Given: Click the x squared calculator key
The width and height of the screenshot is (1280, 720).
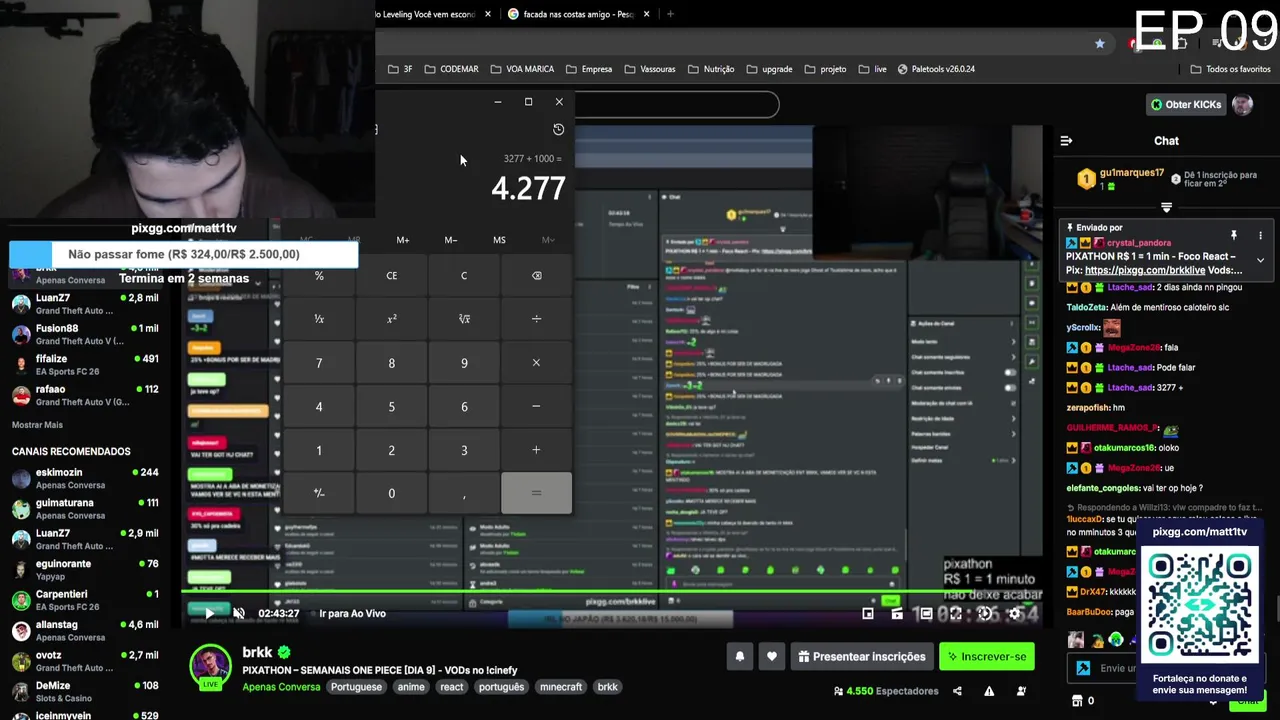Looking at the screenshot, I should 391,319.
